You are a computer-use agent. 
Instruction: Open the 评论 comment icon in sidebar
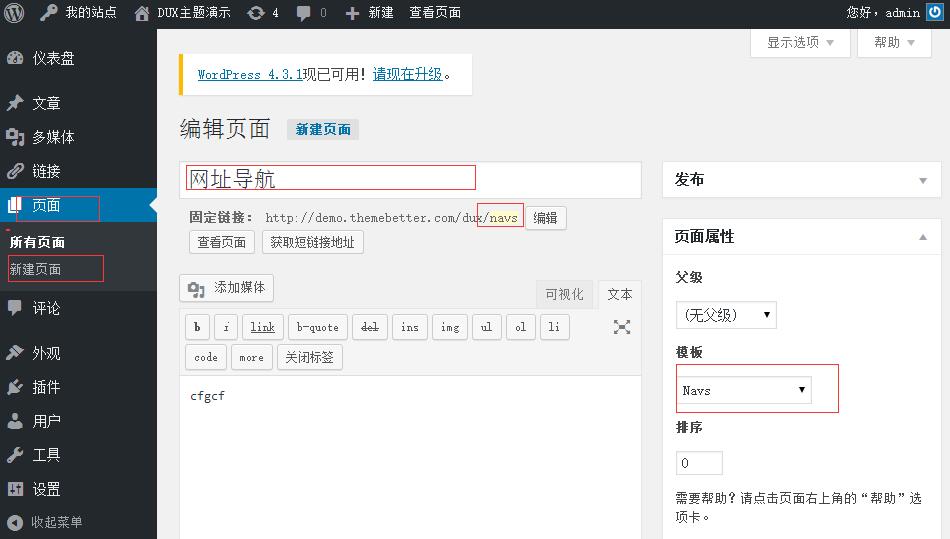(x=15, y=308)
